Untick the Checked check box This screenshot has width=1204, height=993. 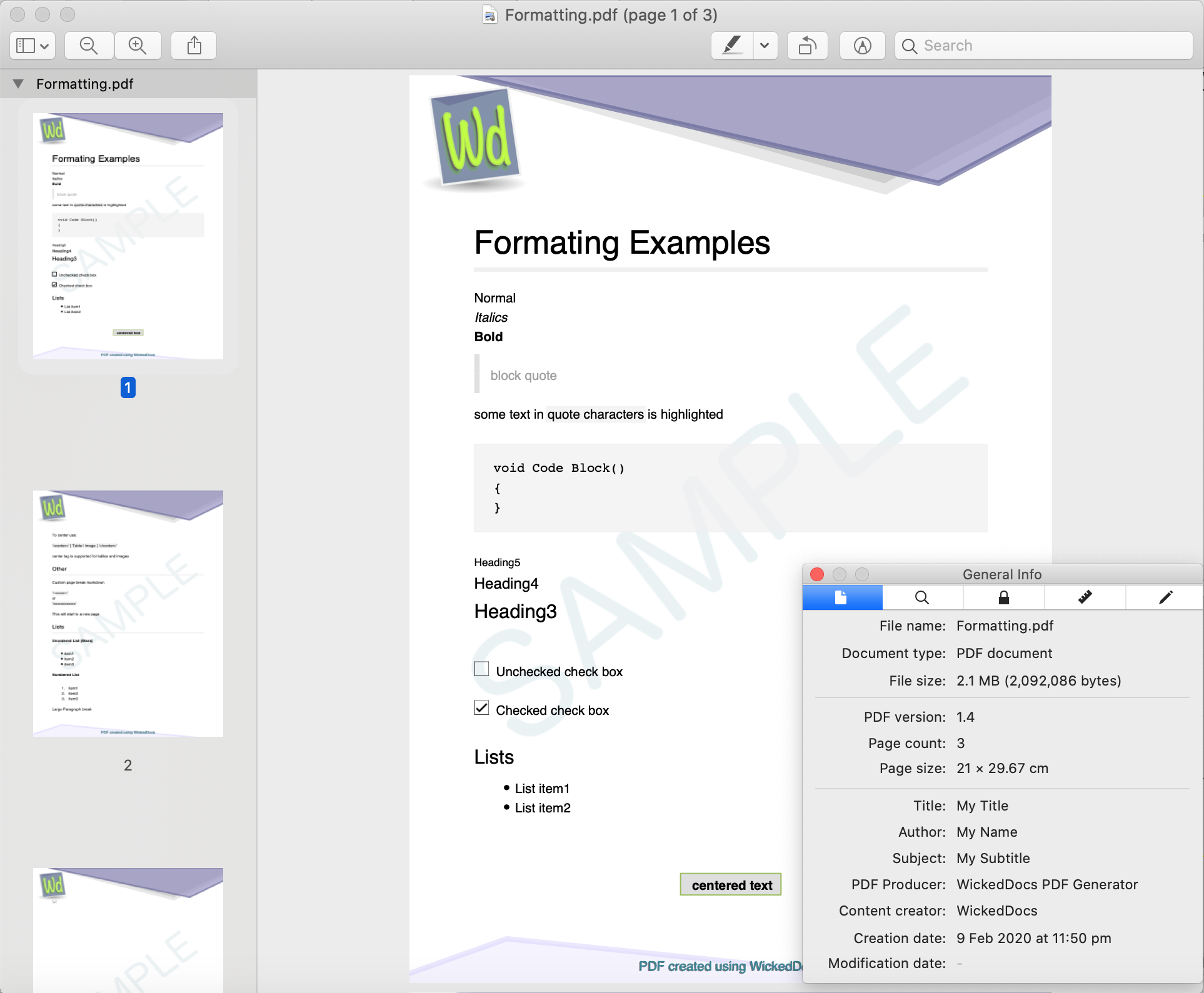coord(481,708)
